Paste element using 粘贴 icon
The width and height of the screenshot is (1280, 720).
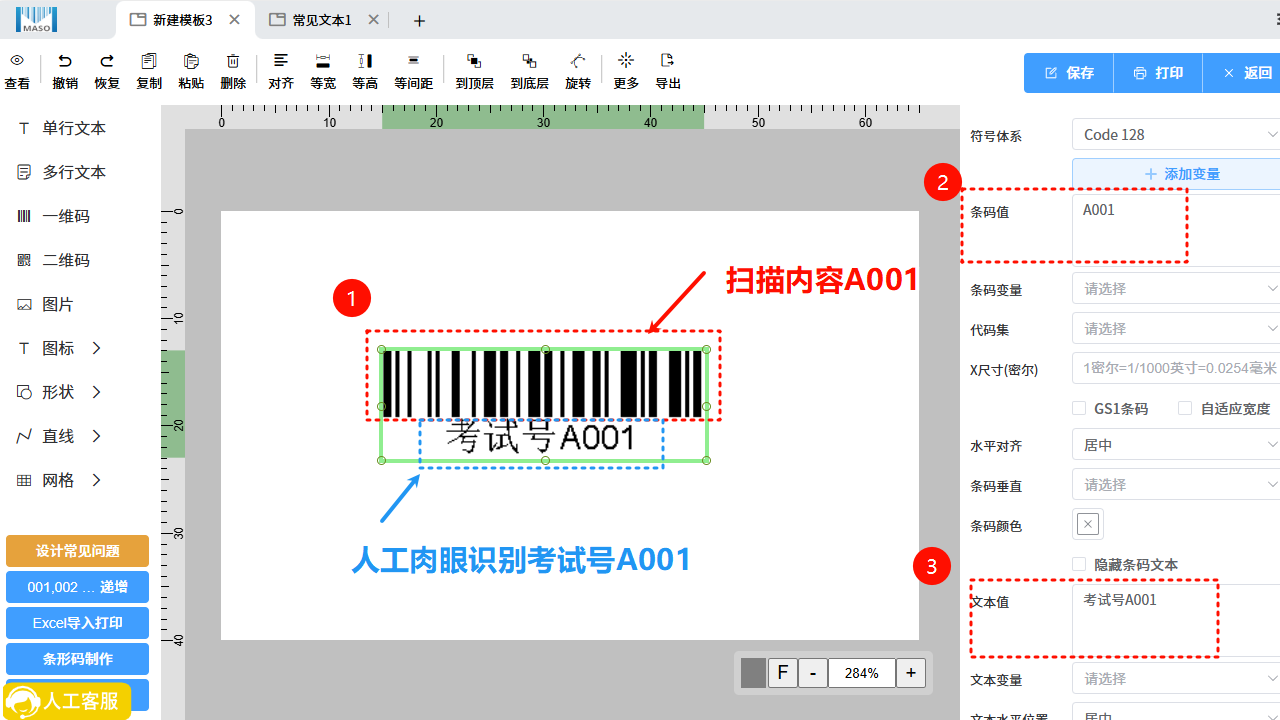click(x=191, y=61)
